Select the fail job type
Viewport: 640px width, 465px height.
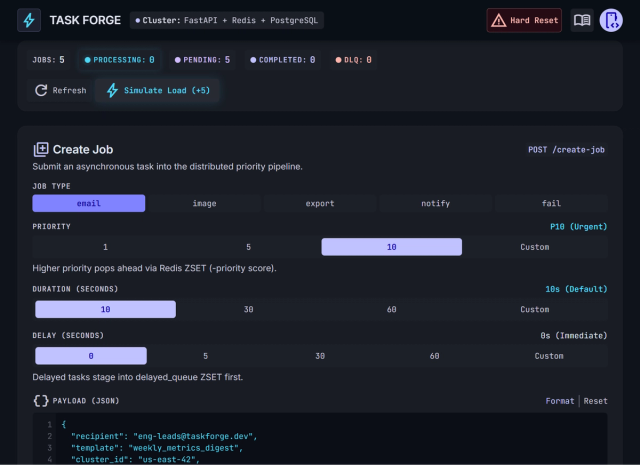tap(551, 203)
